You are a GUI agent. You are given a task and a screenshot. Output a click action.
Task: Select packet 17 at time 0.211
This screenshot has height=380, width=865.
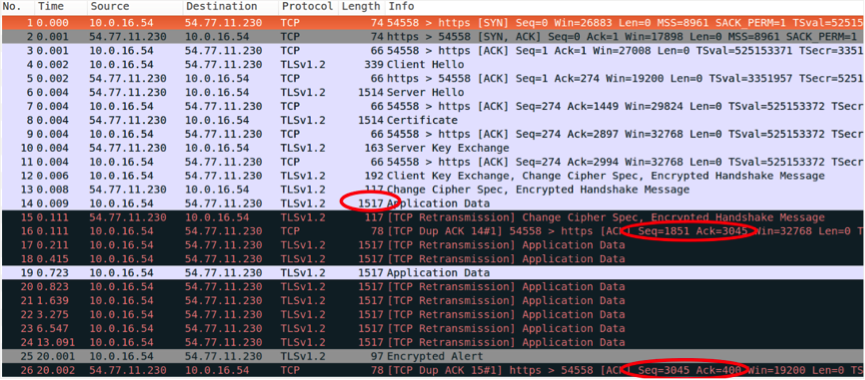[432, 245]
